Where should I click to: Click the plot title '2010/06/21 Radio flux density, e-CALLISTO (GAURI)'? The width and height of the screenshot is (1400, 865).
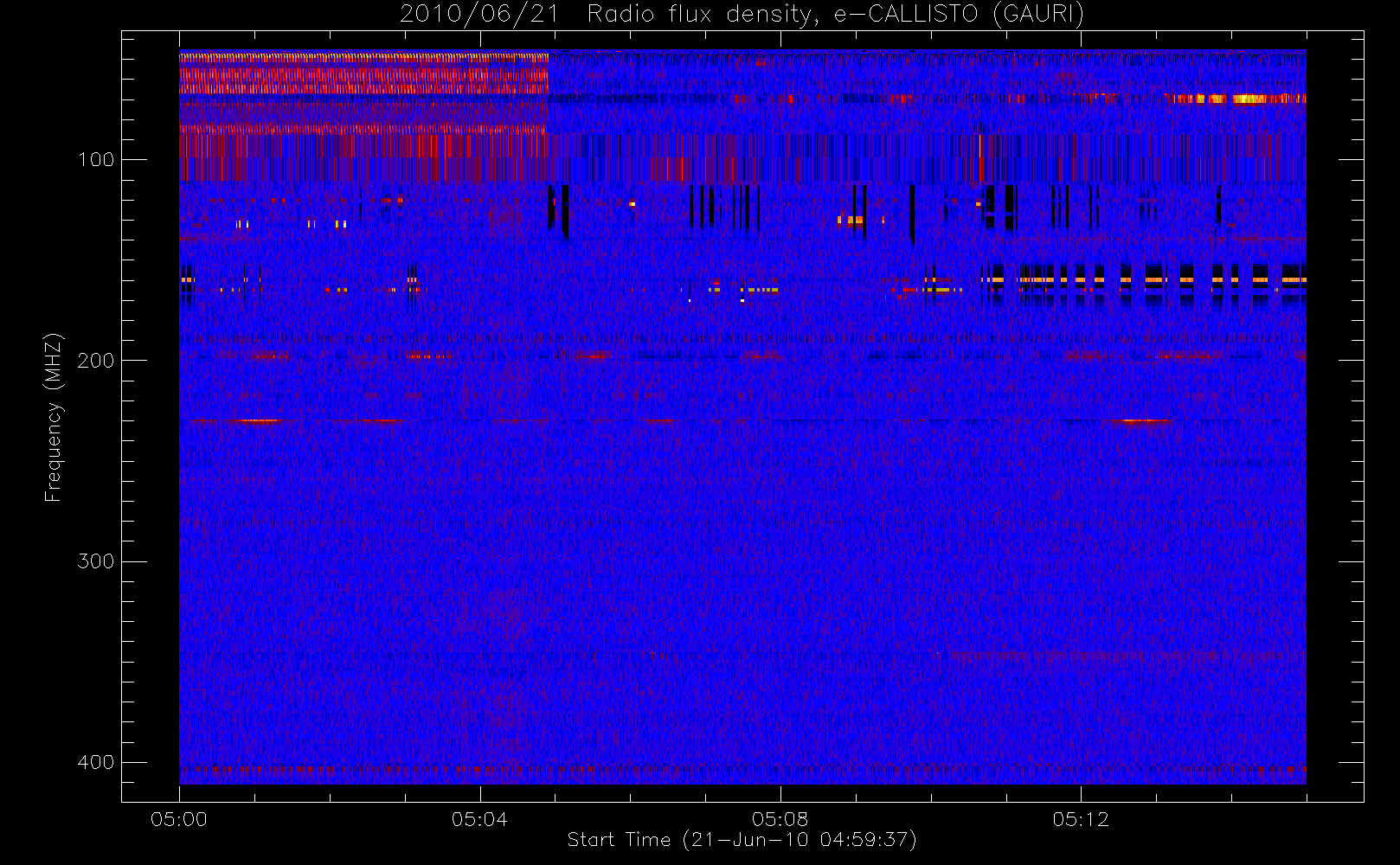coord(742,14)
